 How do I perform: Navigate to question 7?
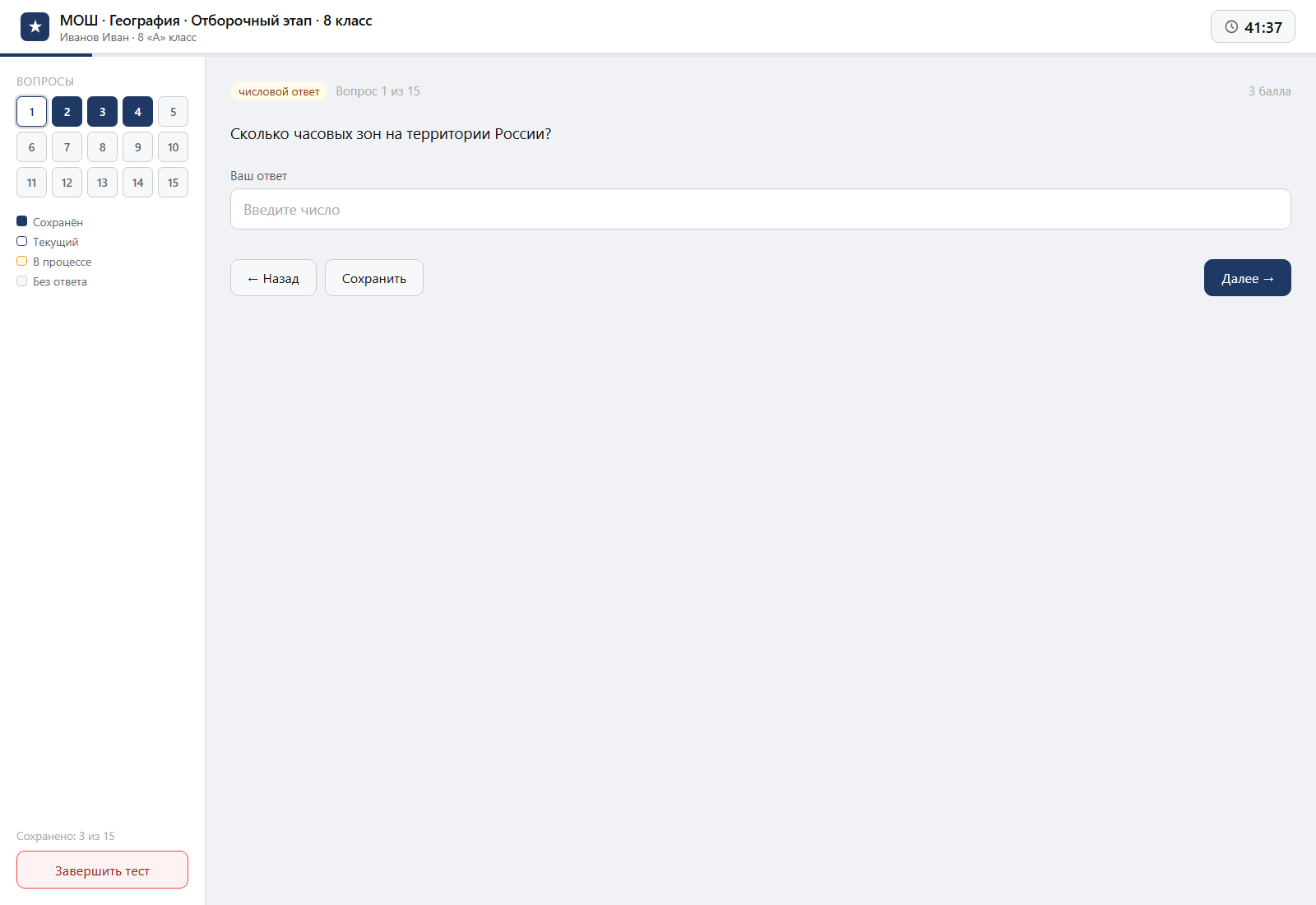tap(67, 147)
